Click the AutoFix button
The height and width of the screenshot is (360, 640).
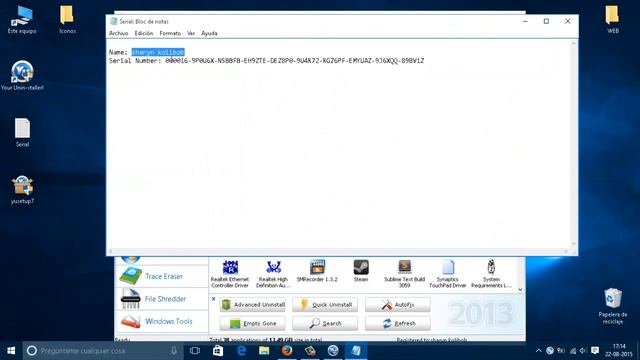(x=398, y=304)
